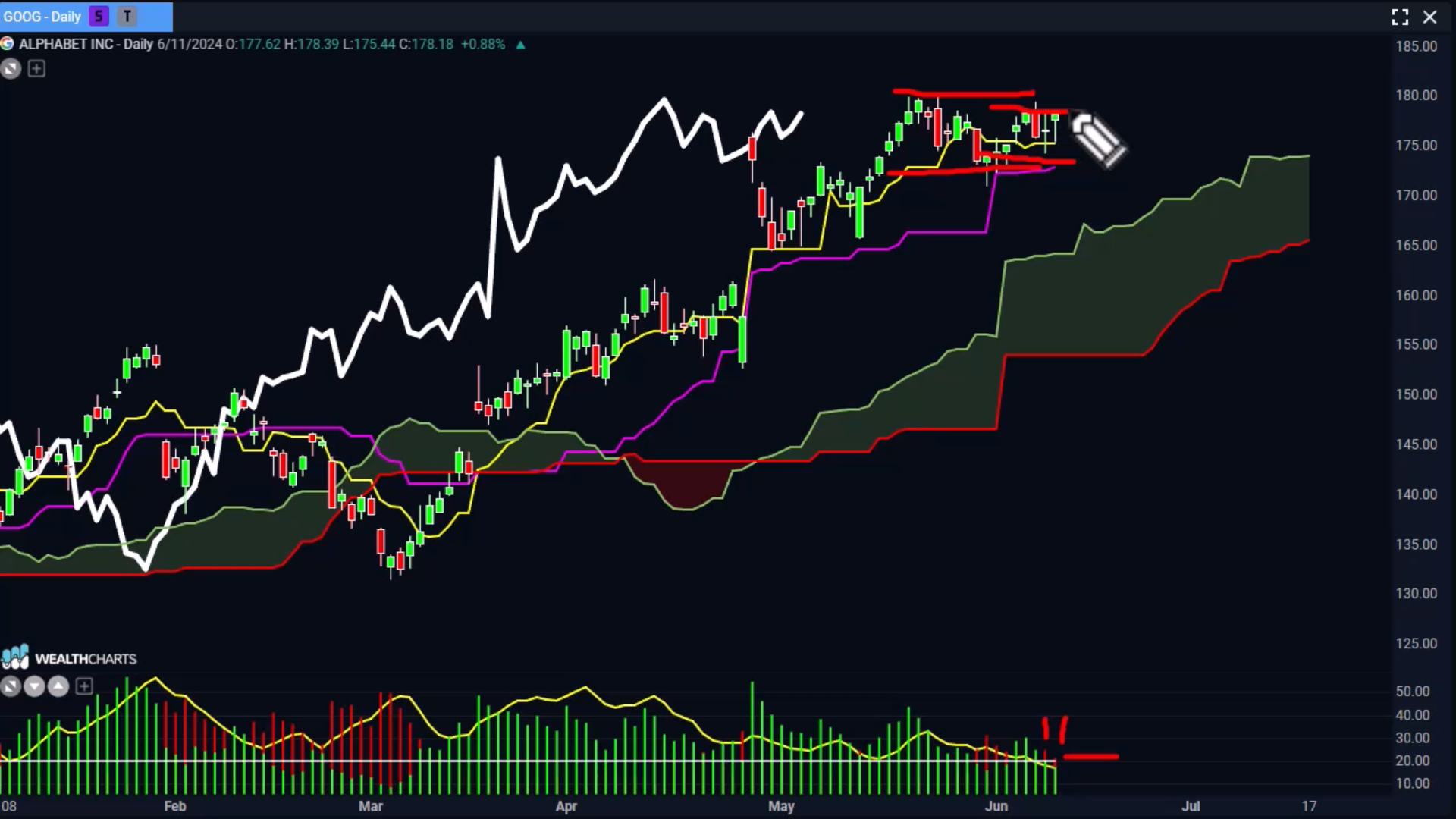Maximize the lower indicator pane
Screen dimensions: 1456x819
point(11,686)
